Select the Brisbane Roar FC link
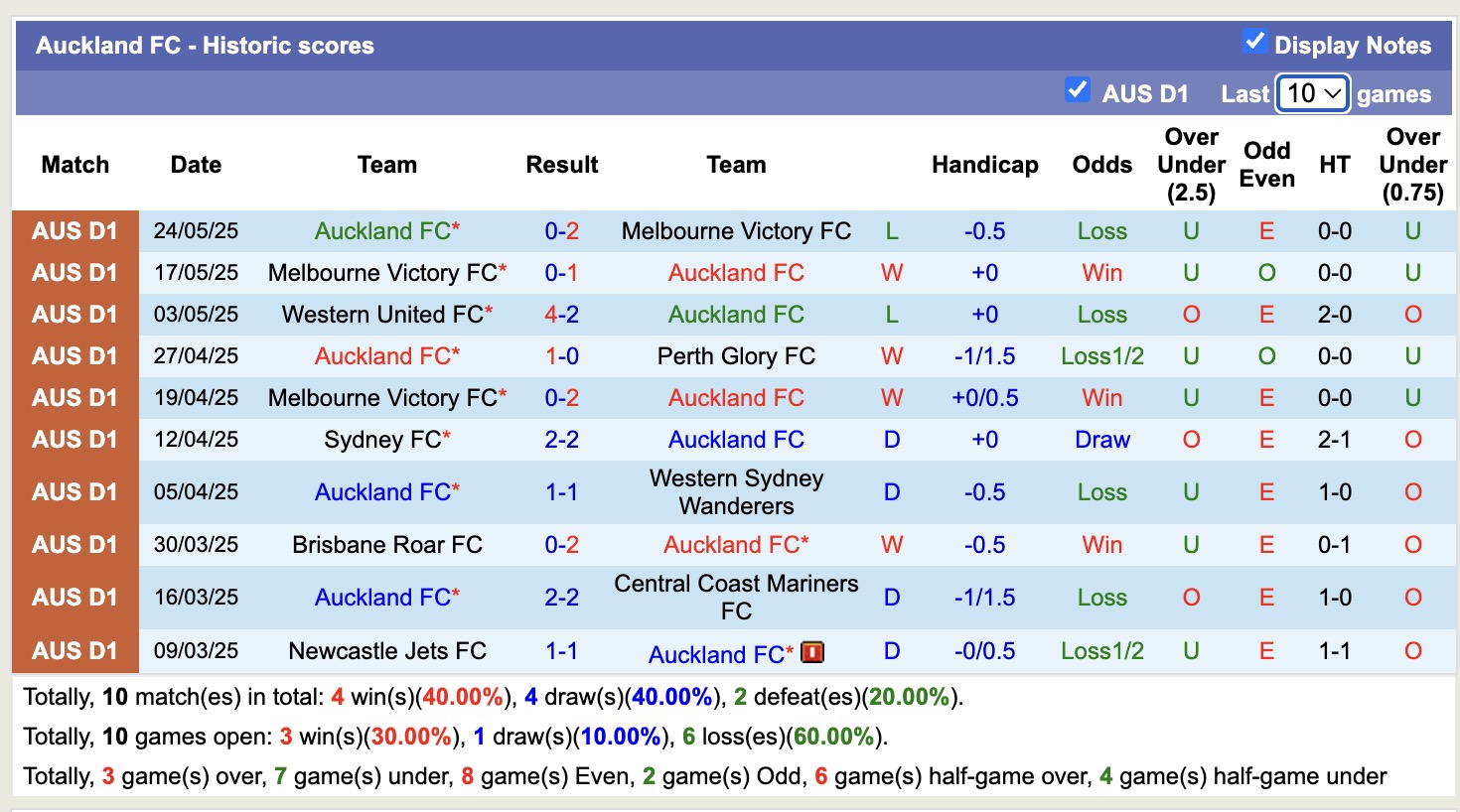This screenshot has height=812, width=1460. pyautogui.click(x=386, y=544)
